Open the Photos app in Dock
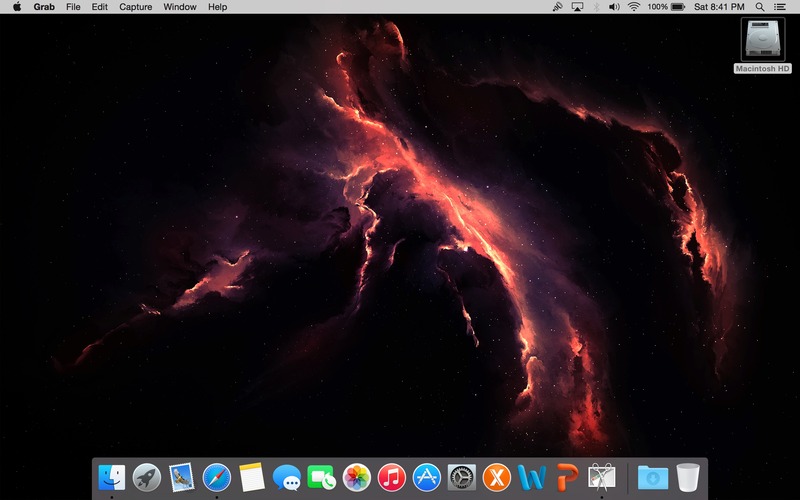 357,478
